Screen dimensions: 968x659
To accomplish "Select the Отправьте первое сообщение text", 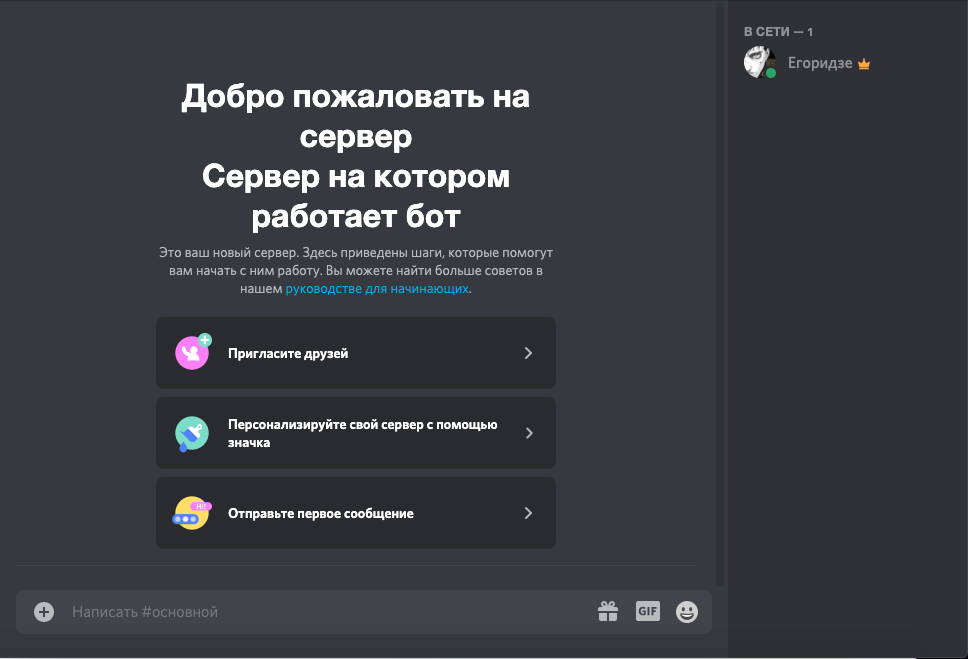I will click(320, 513).
